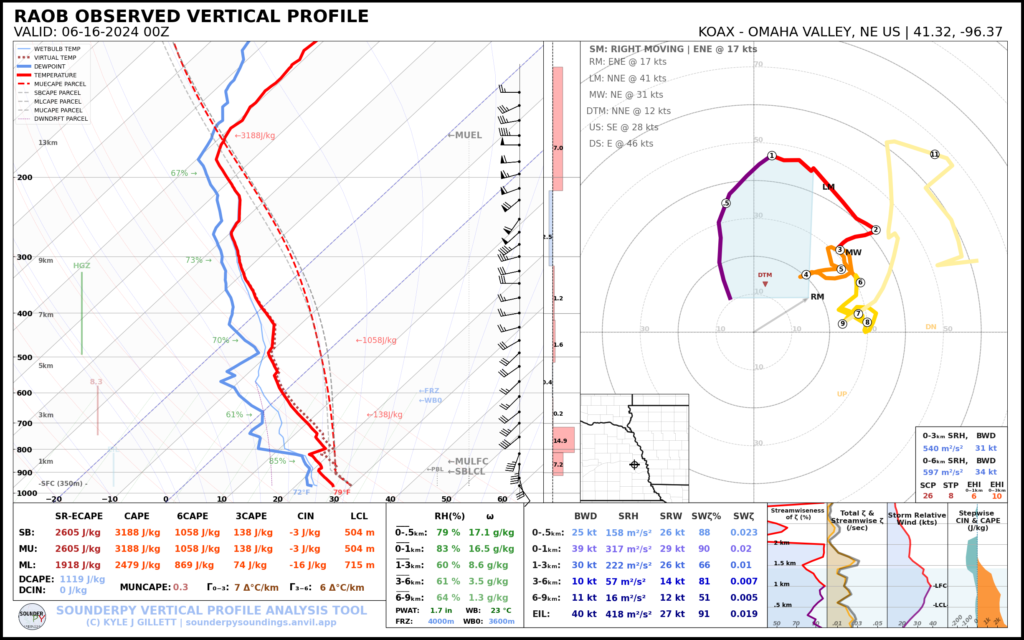Click the SR-ECAPE column header
Image resolution: width=1024 pixels, height=640 pixels.
pos(81,516)
